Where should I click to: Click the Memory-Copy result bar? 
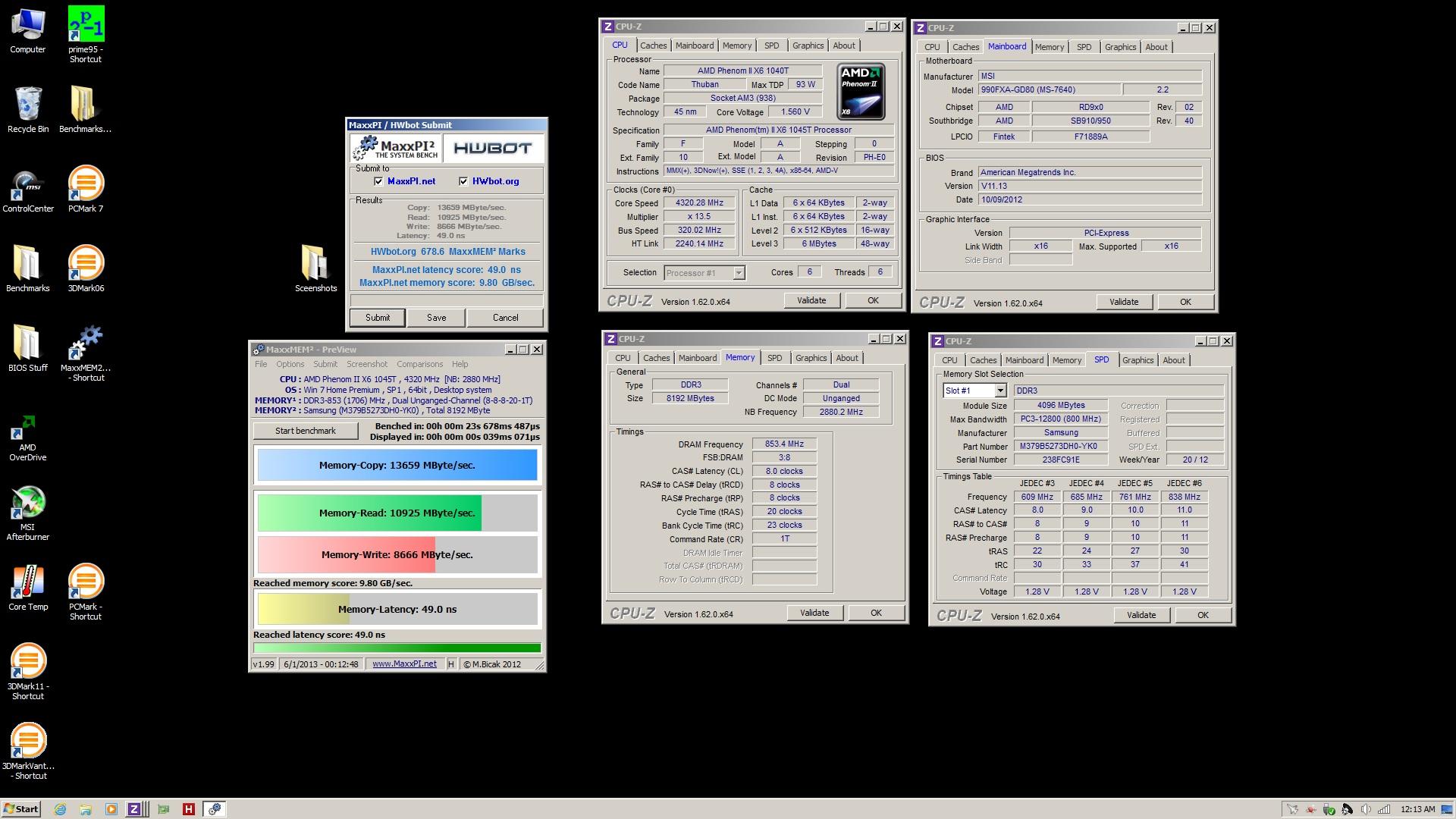coord(397,465)
